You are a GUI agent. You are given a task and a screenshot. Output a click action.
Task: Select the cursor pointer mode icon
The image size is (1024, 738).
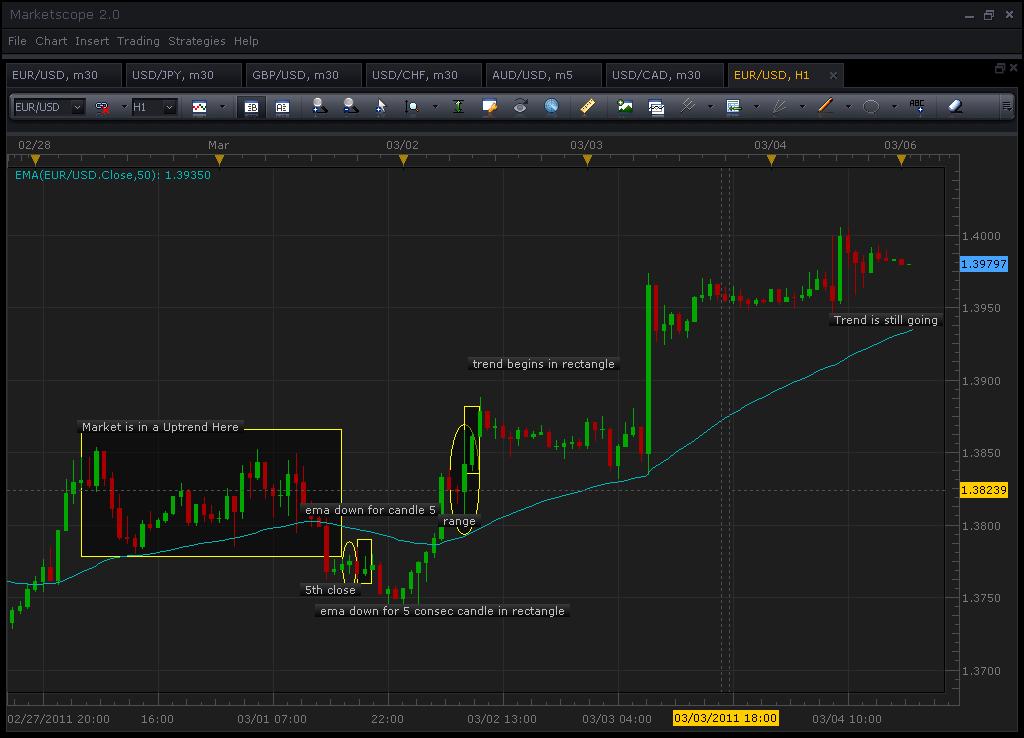pyautogui.click(x=381, y=107)
